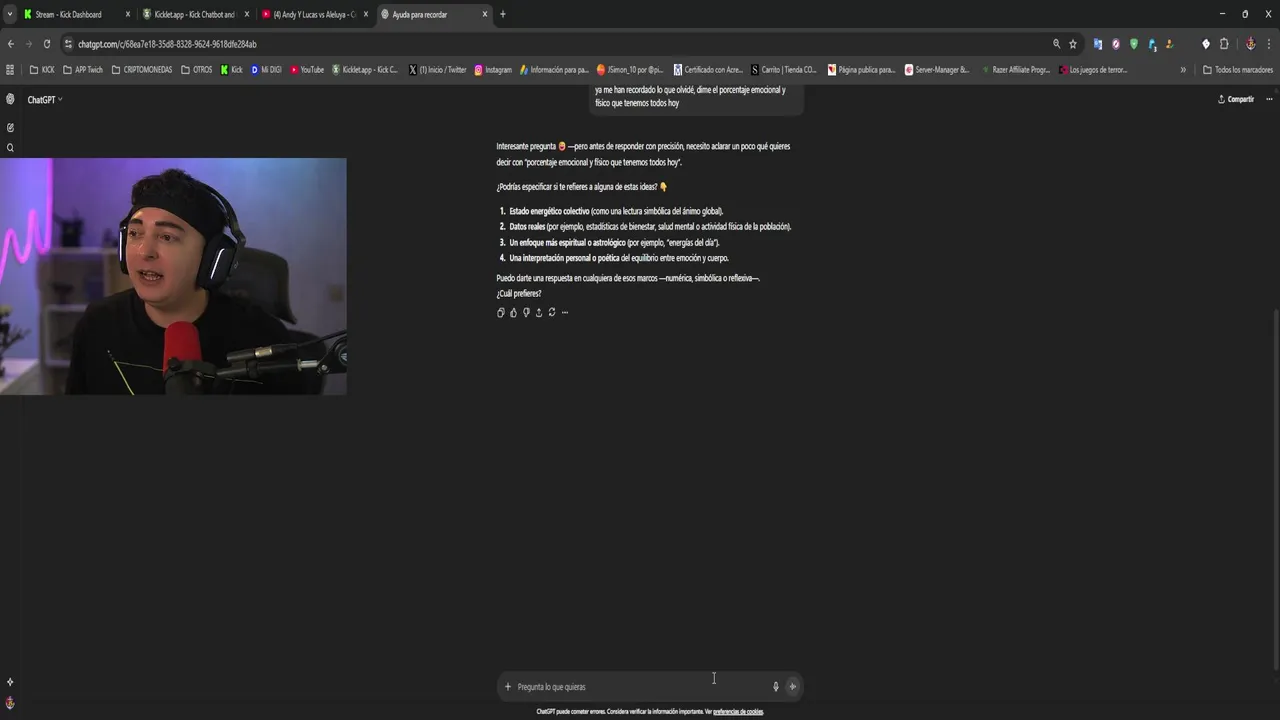Close the Stream - Kick Dashboard tab
The width and height of the screenshot is (1280, 720).
tap(128, 14)
